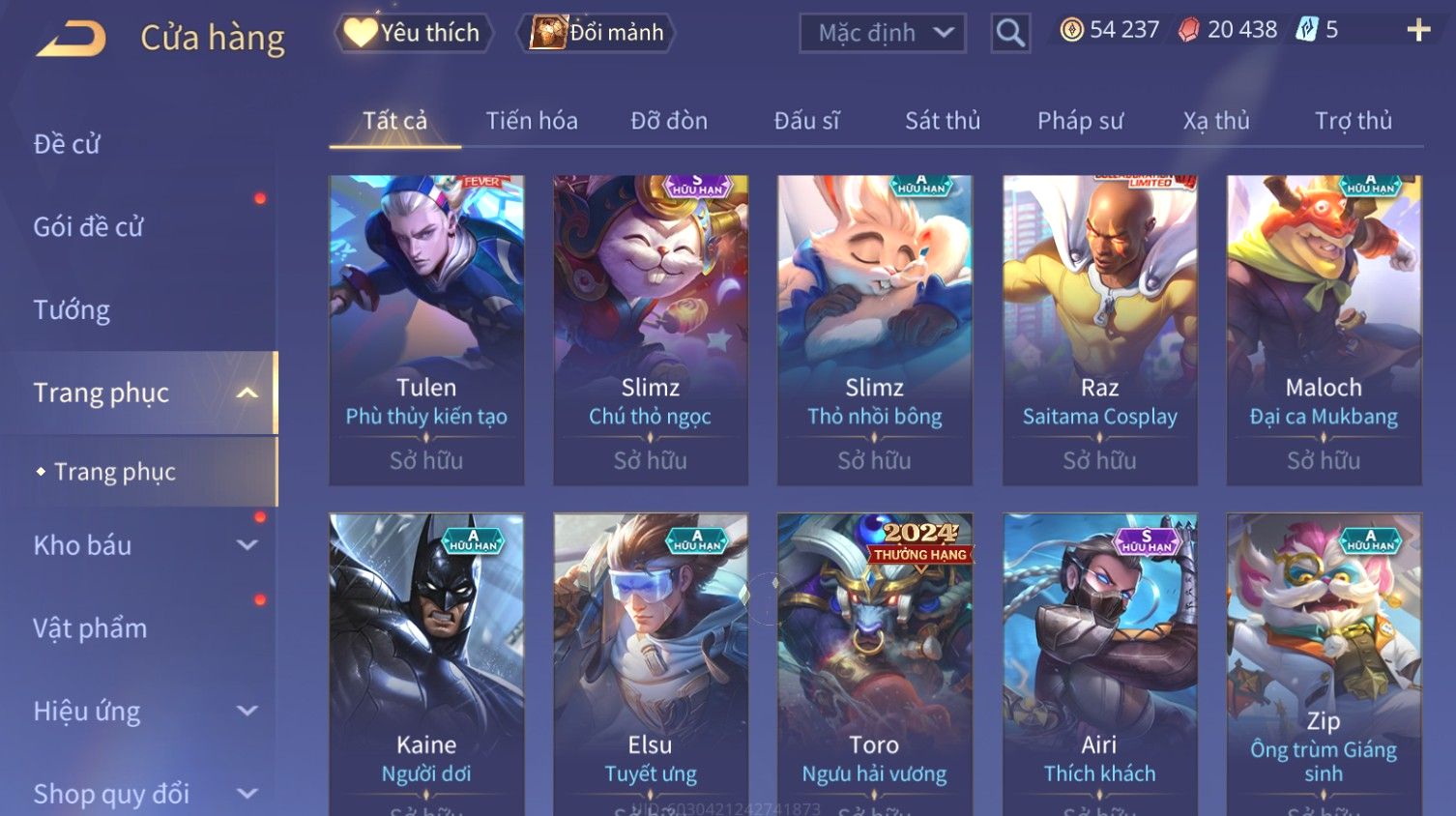Click the gold coin balance icon
This screenshot has width=1456, height=816.
1071,30
